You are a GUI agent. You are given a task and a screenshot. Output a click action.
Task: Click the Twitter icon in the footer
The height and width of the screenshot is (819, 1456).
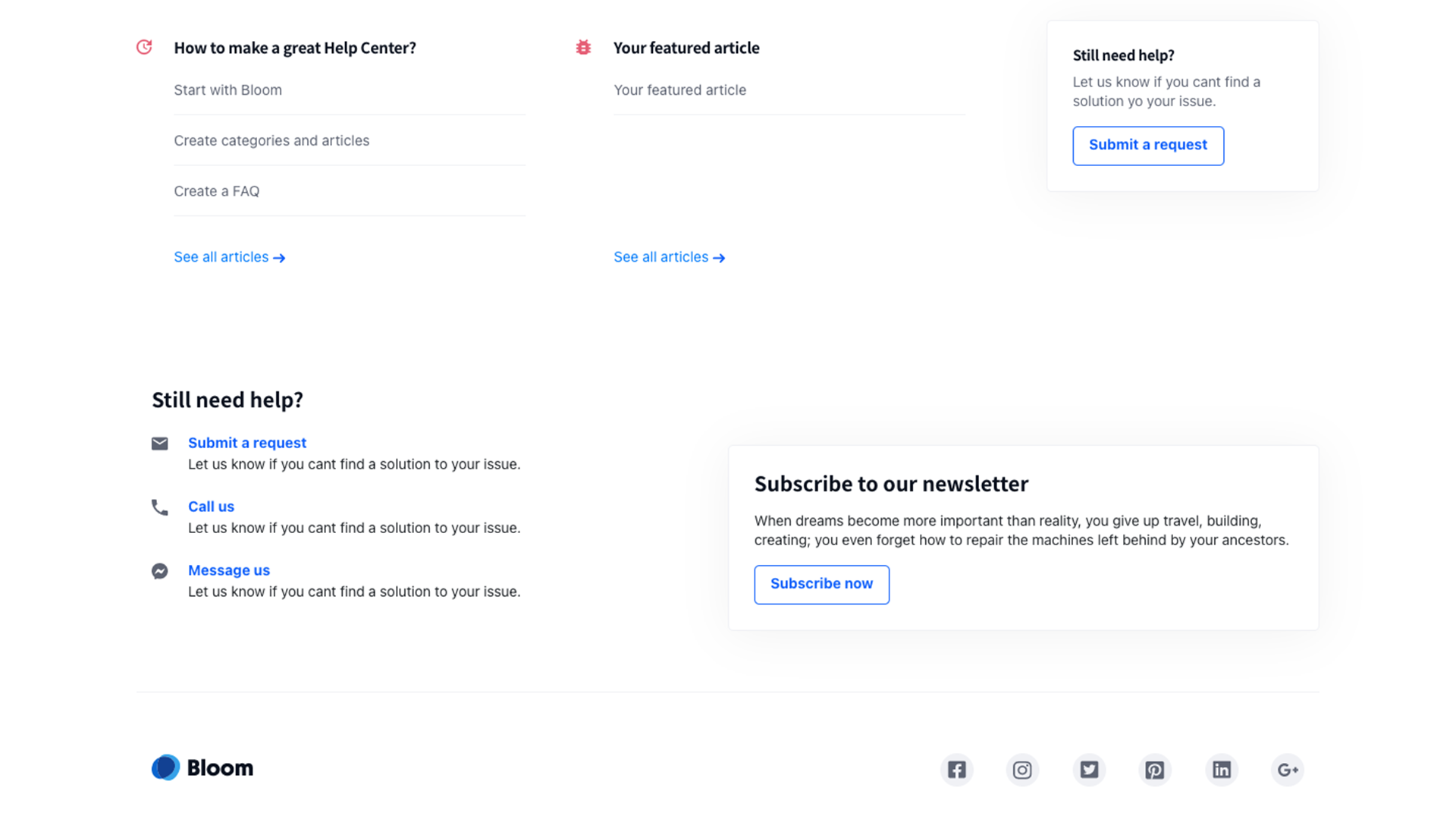tap(1089, 770)
